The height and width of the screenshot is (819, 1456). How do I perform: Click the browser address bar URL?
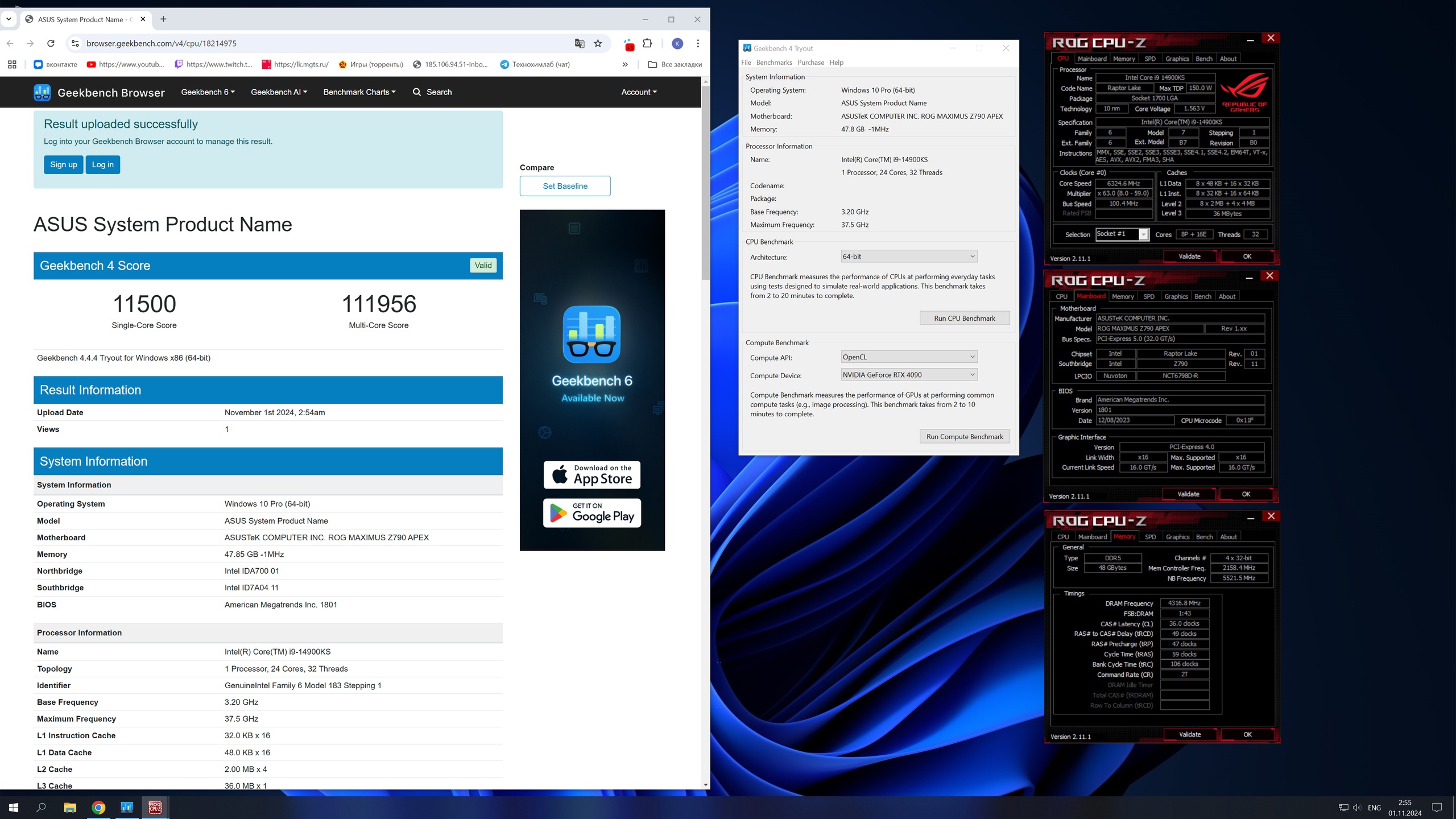162,43
